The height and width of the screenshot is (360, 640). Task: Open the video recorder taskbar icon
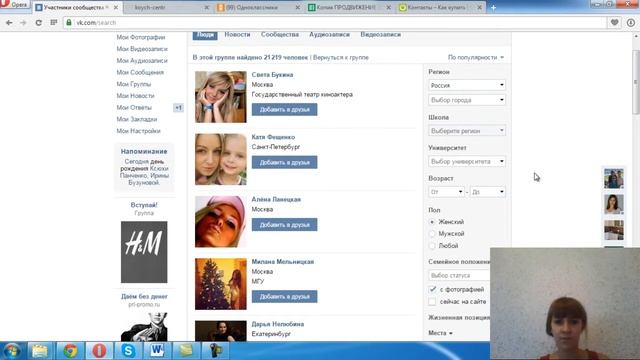click(x=216, y=351)
